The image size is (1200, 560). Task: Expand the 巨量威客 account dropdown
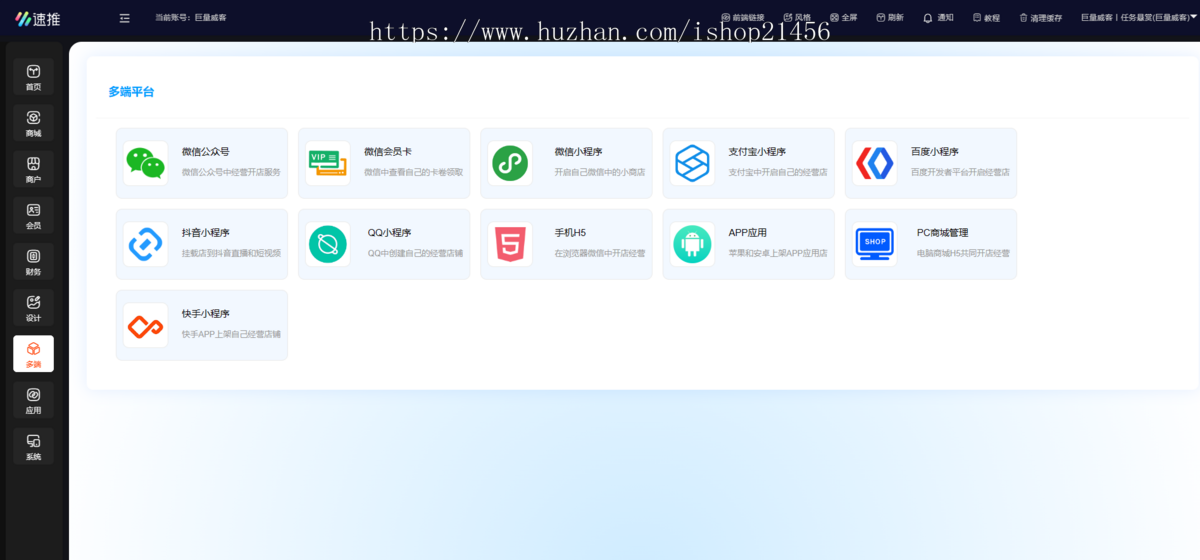coord(1139,17)
